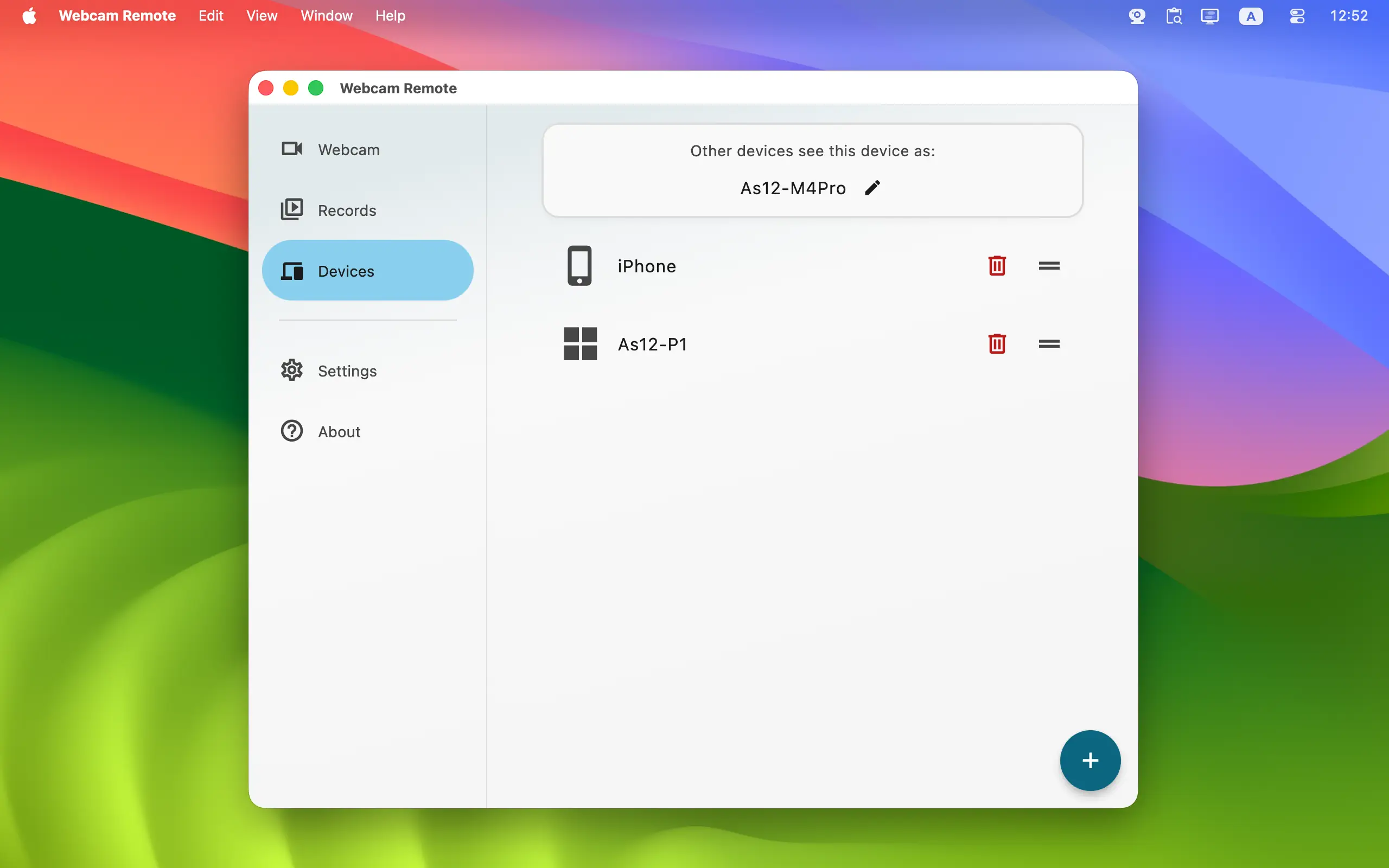The image size is (1389, 868).
Task: Maximize the Webcam Remote window
Action: (316, 88)
